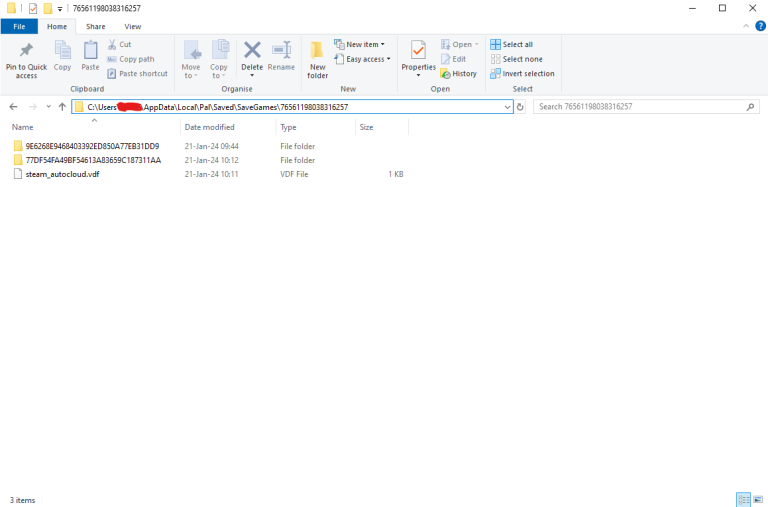Click the Copy icon in Clipboard group
768x507 pixels.
coord(62,58)
